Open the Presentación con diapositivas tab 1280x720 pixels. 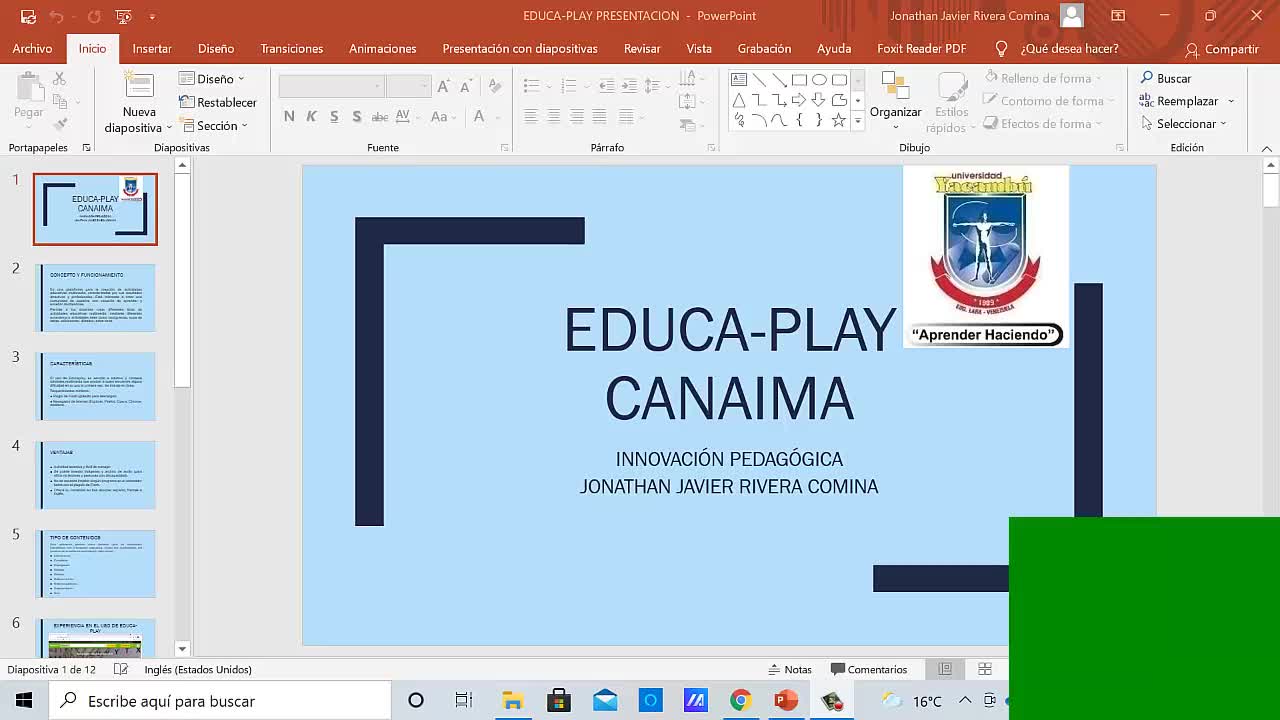tap(520, 48)
